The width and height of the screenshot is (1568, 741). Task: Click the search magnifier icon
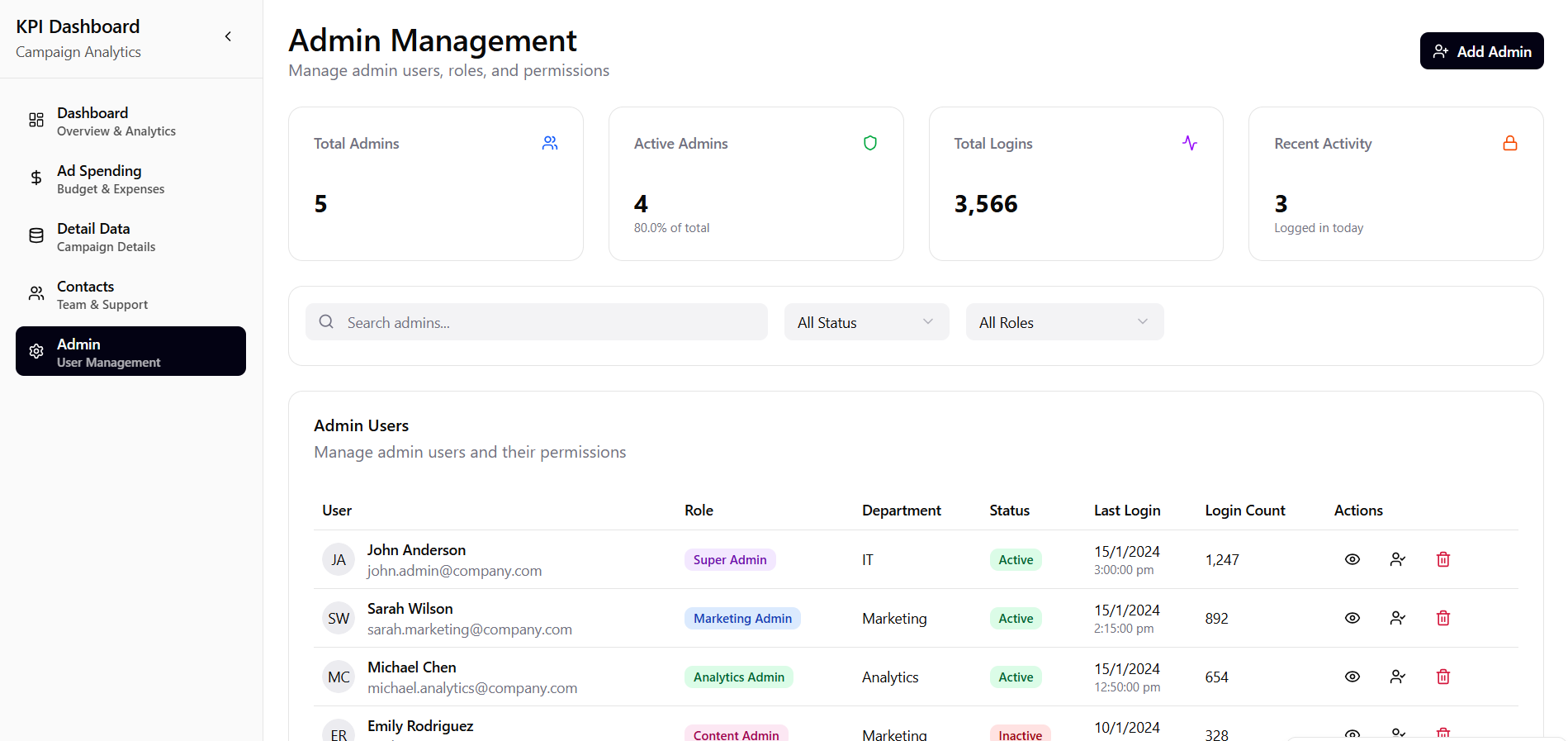point(326,321)
